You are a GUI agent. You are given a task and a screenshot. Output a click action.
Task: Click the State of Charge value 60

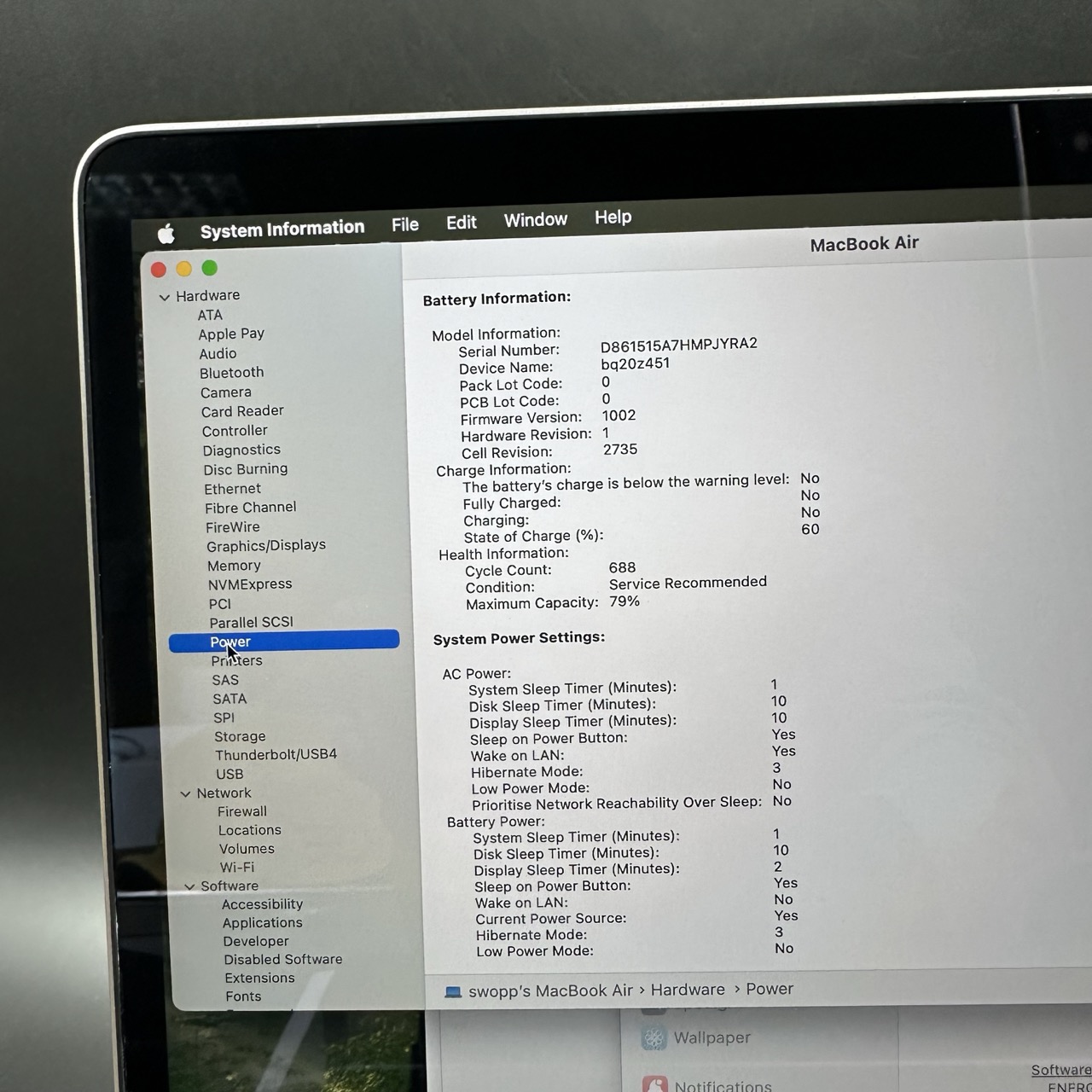coord(810,529)
